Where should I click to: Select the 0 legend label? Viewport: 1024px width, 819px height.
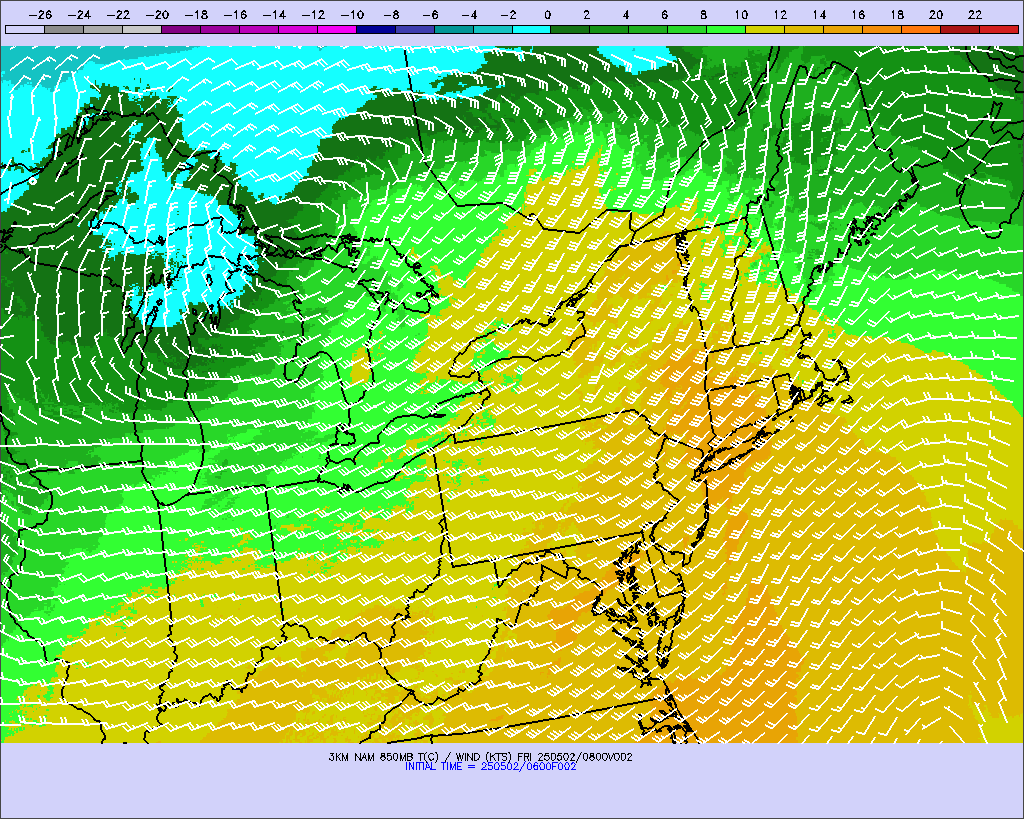(x=547, y=15)
